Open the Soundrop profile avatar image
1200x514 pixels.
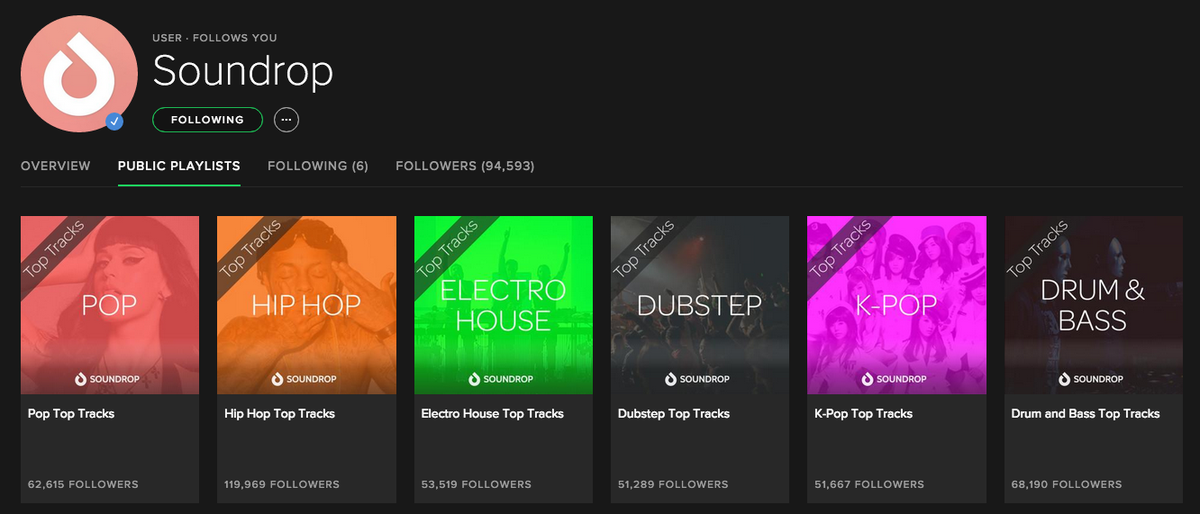click(79, 73)
